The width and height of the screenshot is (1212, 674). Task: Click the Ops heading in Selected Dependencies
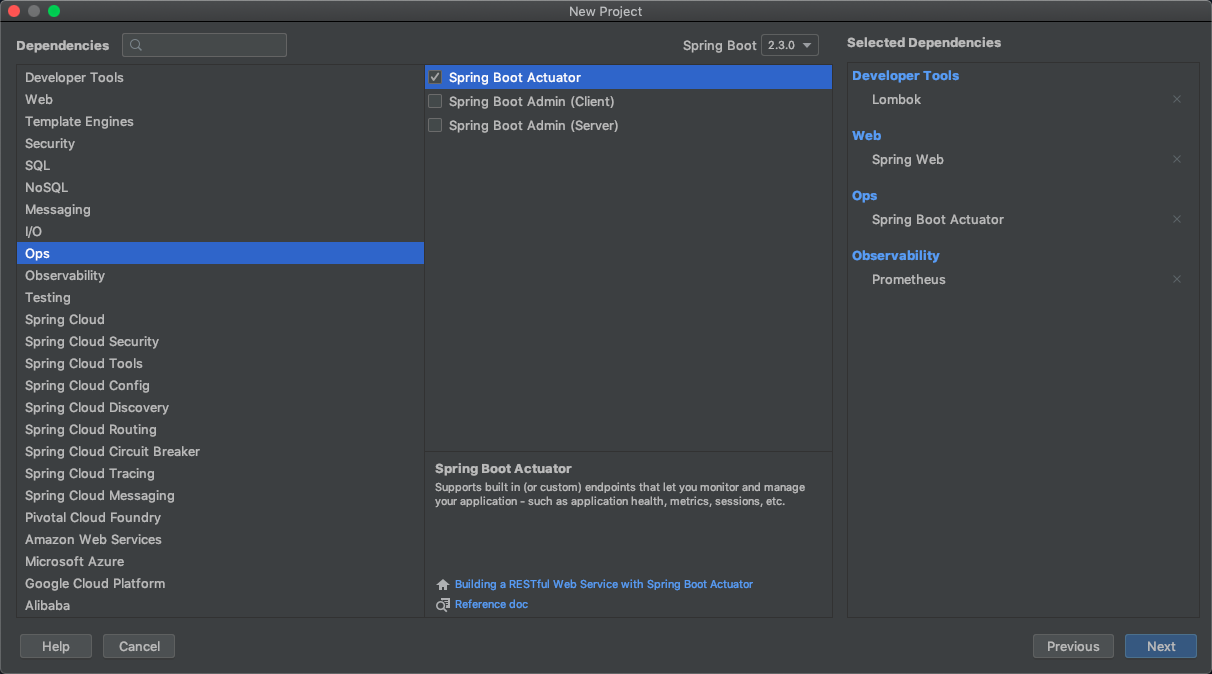[x=864, y=195]
